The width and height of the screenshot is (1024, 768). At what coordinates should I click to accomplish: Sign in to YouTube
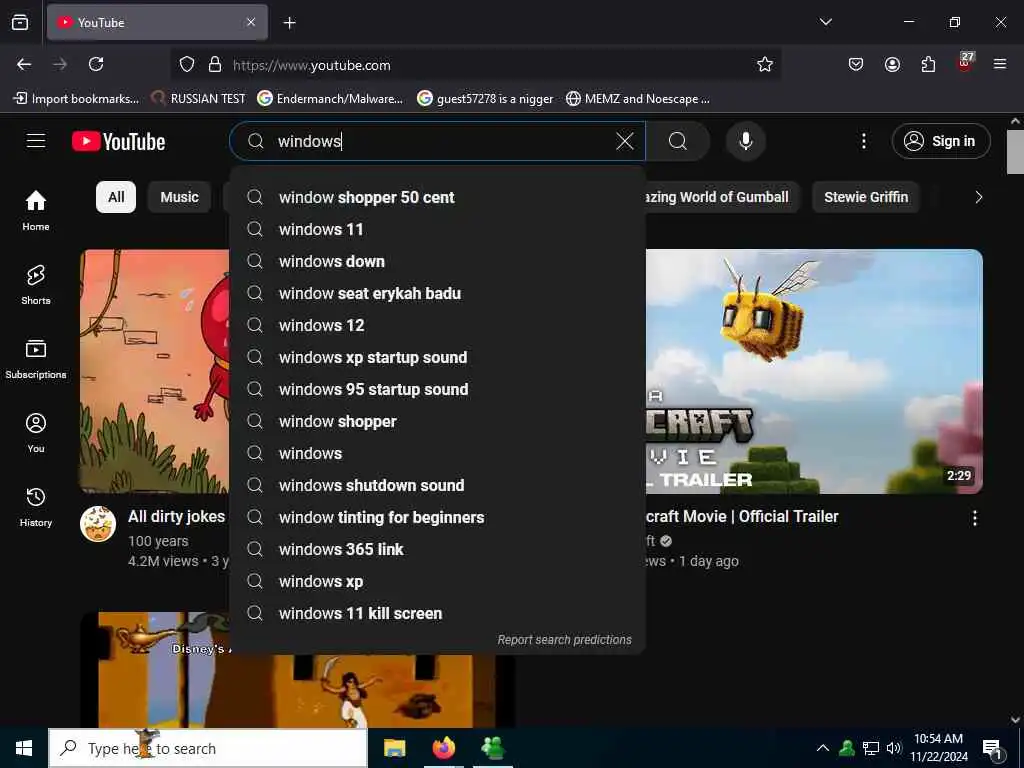[940, 141]
